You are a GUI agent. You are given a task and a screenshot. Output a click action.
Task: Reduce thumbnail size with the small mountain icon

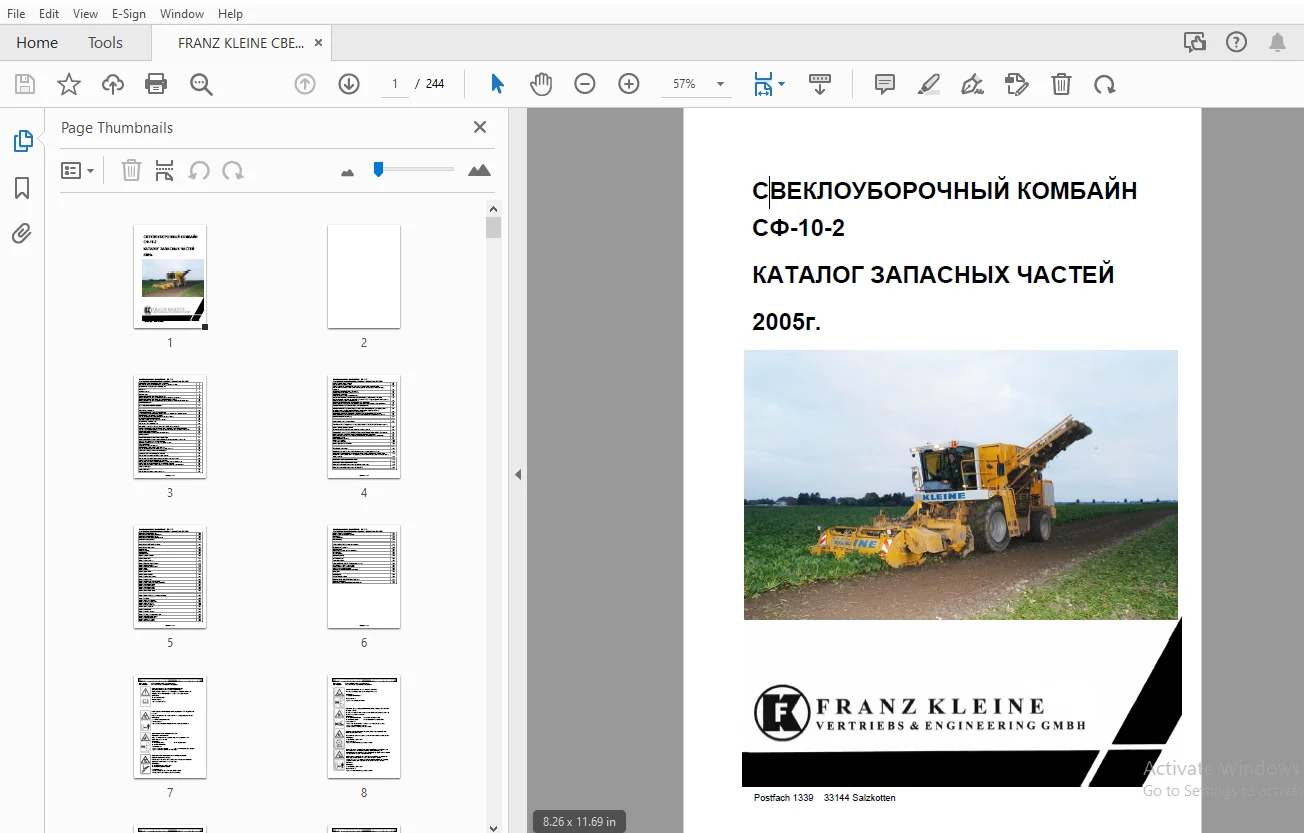[348, 172]
